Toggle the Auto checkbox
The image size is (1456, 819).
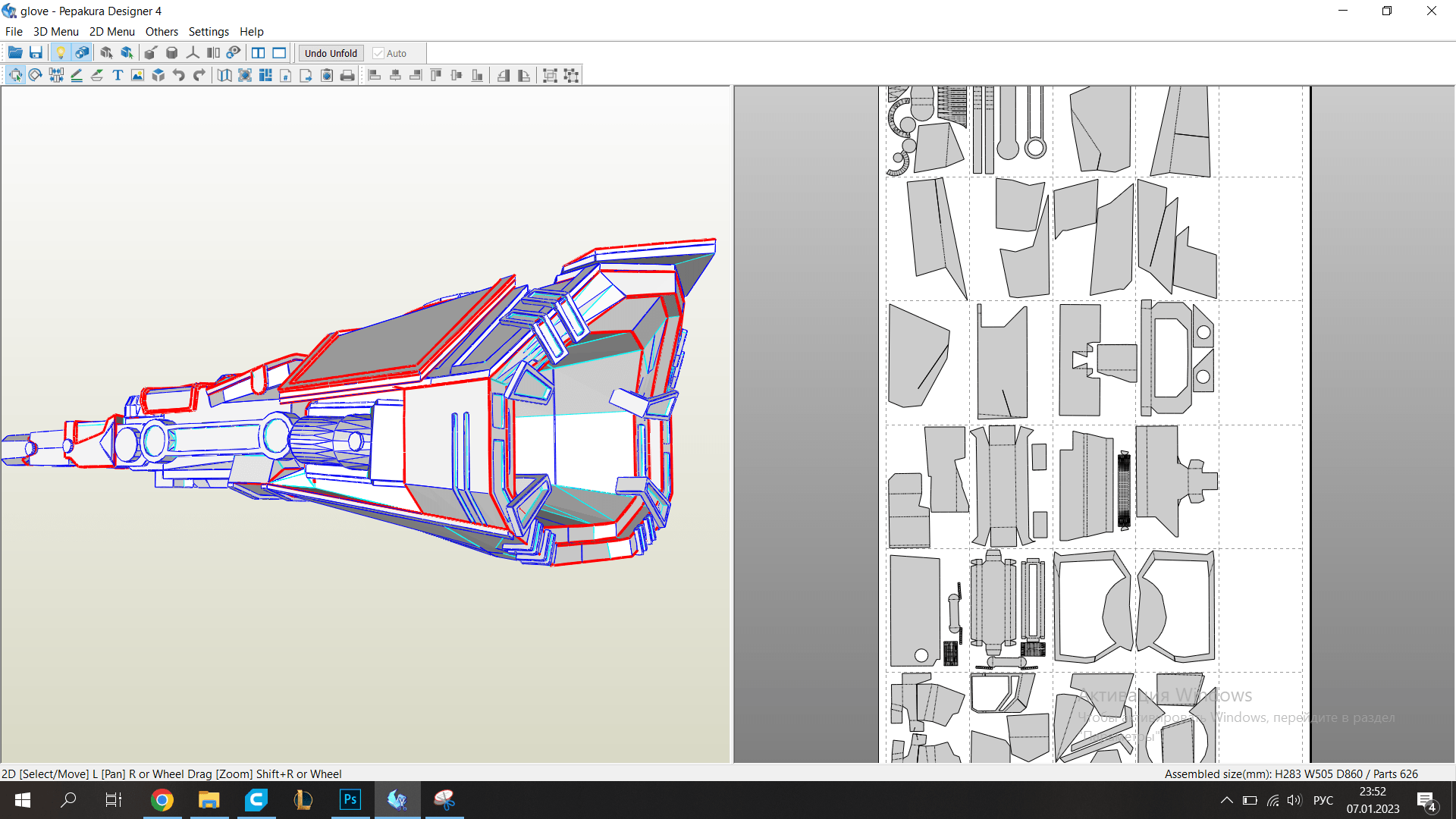(x=378, y=53)
